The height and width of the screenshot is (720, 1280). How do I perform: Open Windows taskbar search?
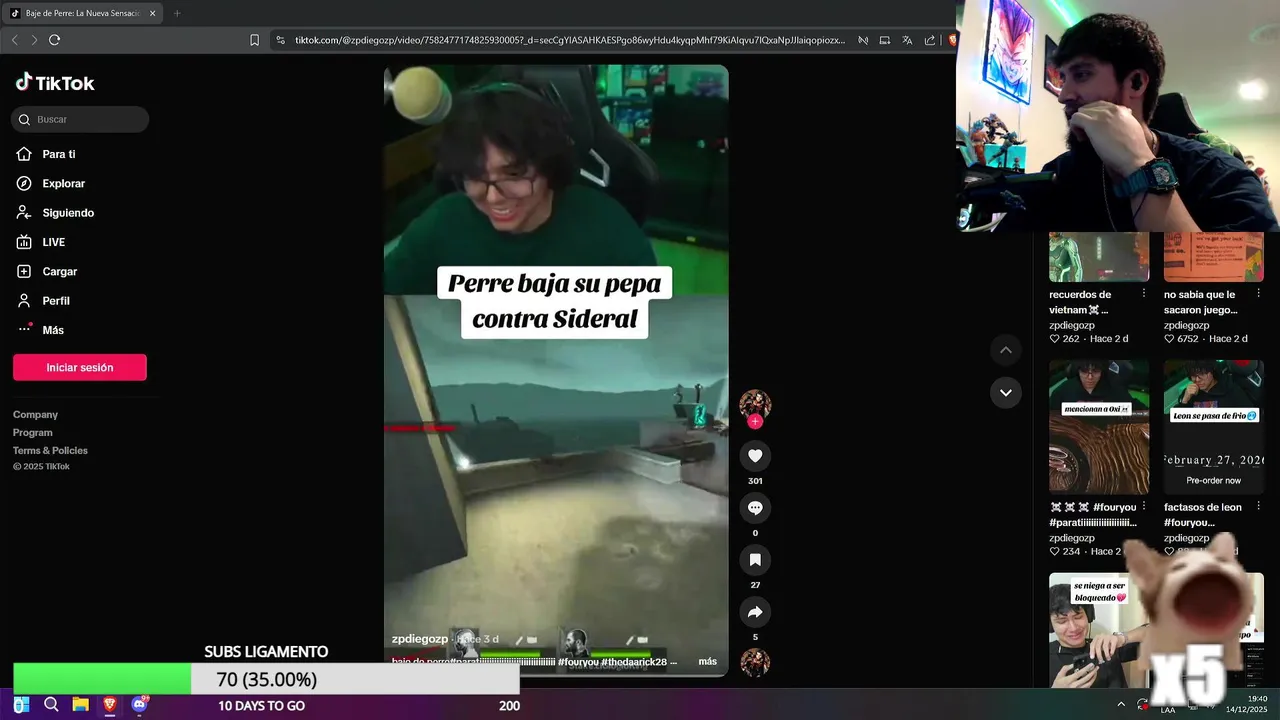point(51,705)
